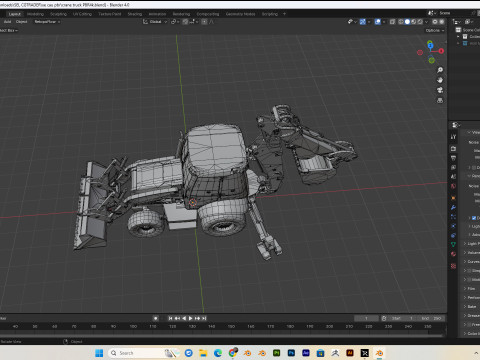Open the RetopoFlow dropdown menu
Screen dimensions: 480x360
(x=47, y=22)
